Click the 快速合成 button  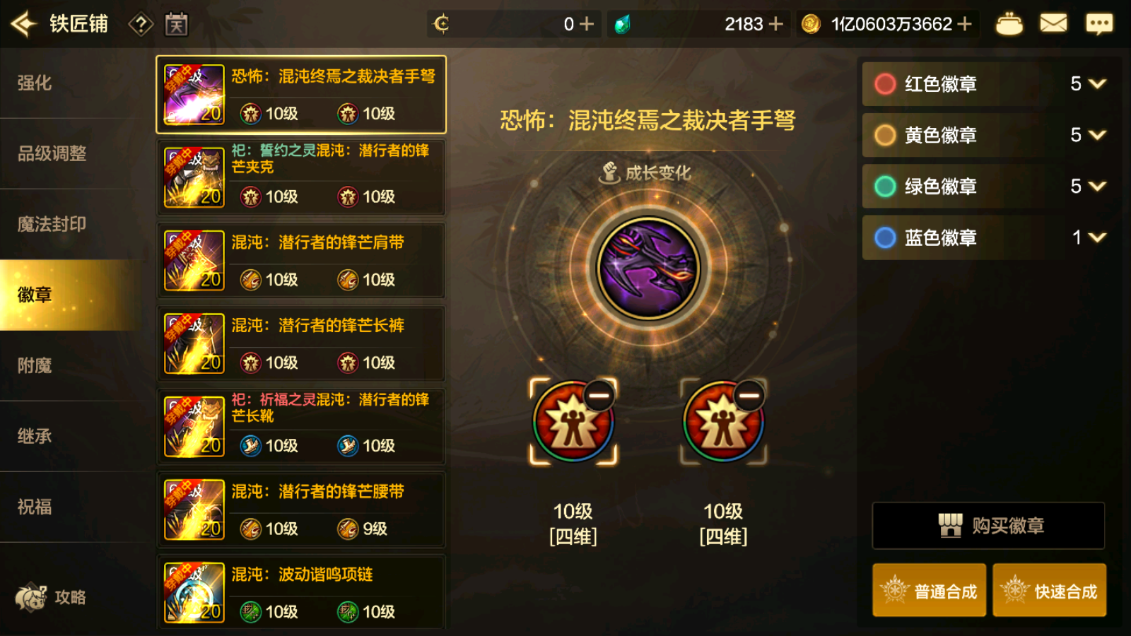[x=1049, y=591]
